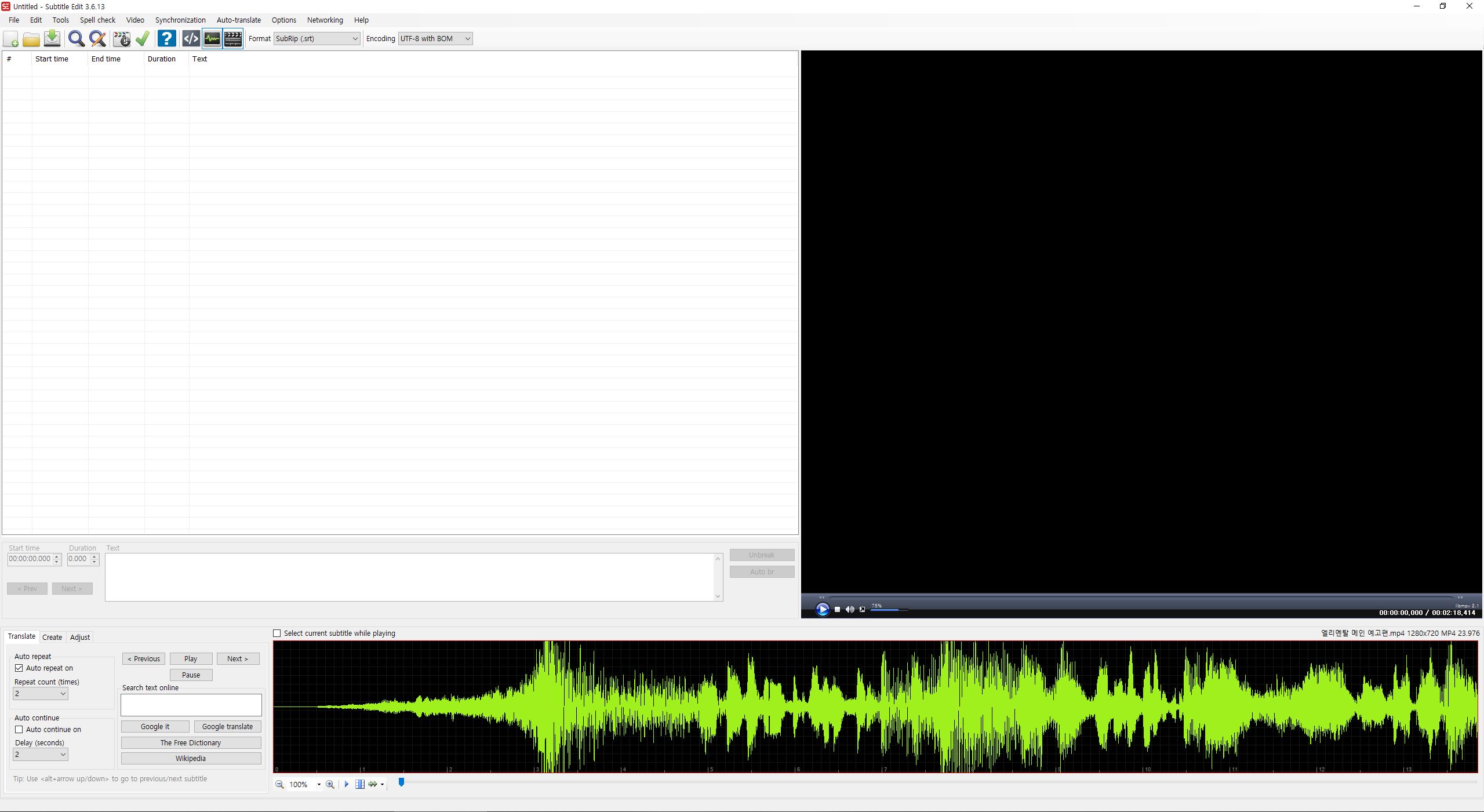Toggle source view code icon
This screenshot has height=812, width=1484.
click(x=191, y=39)
